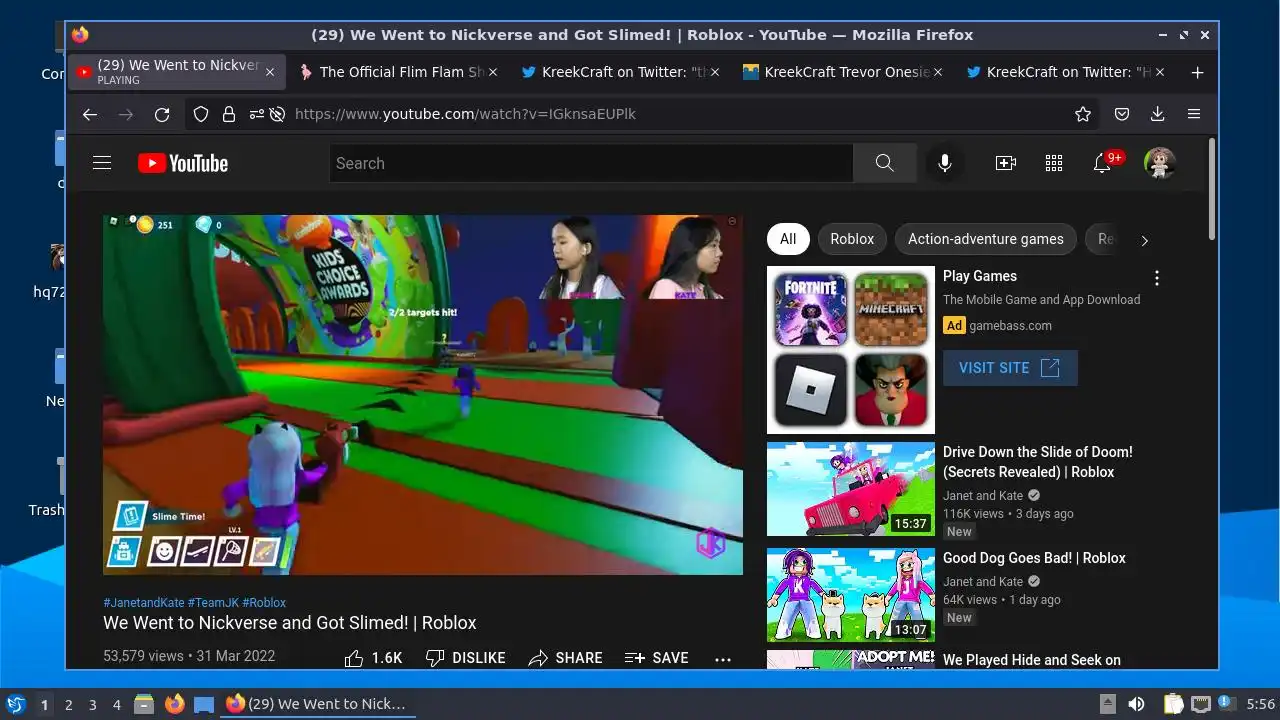
Task: Click the address bar URL
Action: point(465,114)
